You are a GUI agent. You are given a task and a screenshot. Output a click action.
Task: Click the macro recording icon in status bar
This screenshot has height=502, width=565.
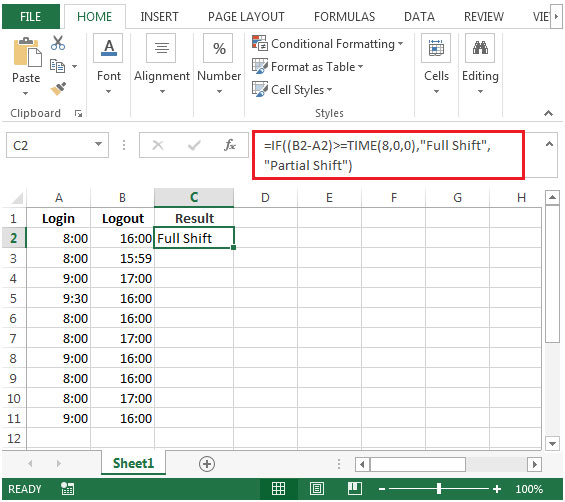67,489
